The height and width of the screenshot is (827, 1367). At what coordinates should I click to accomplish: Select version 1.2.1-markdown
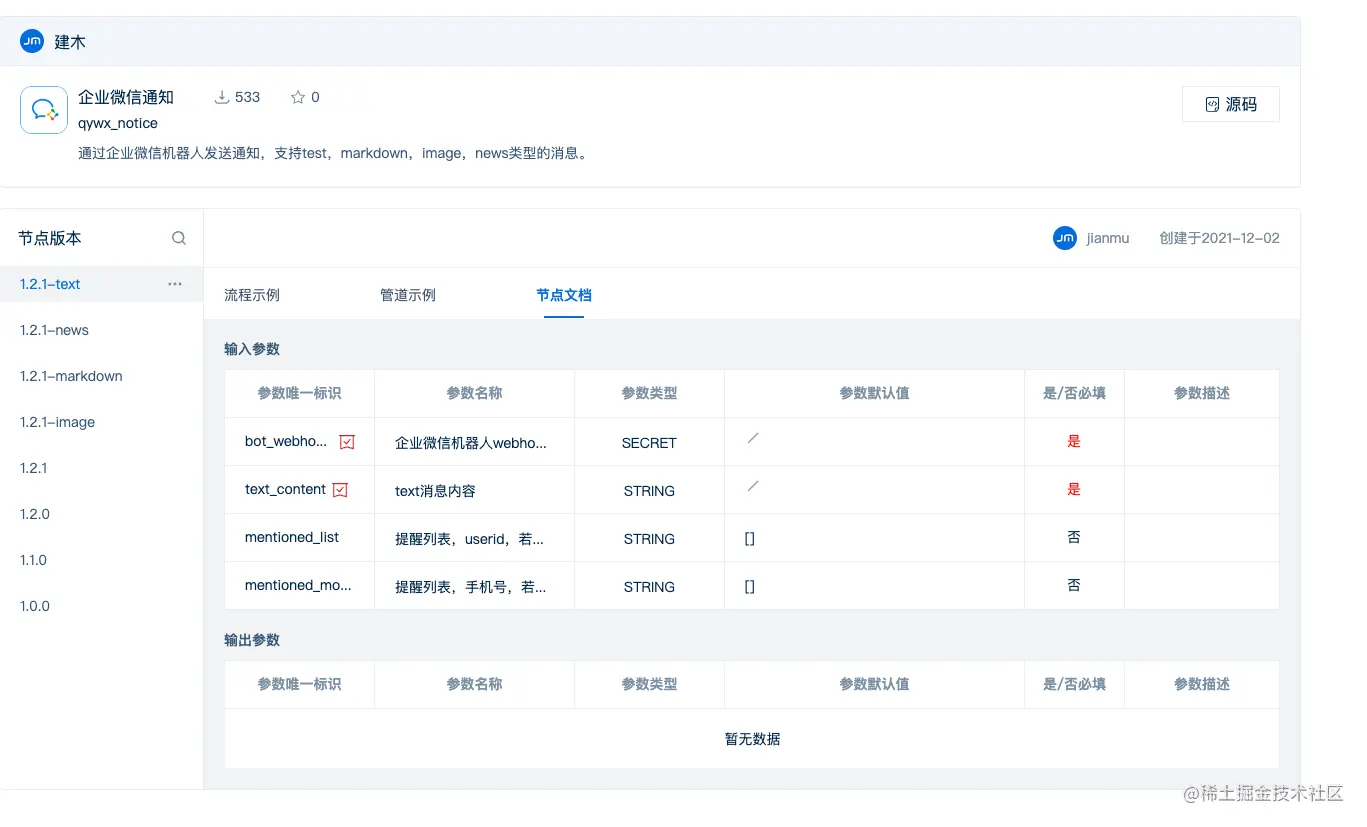[x=71, y=376]
